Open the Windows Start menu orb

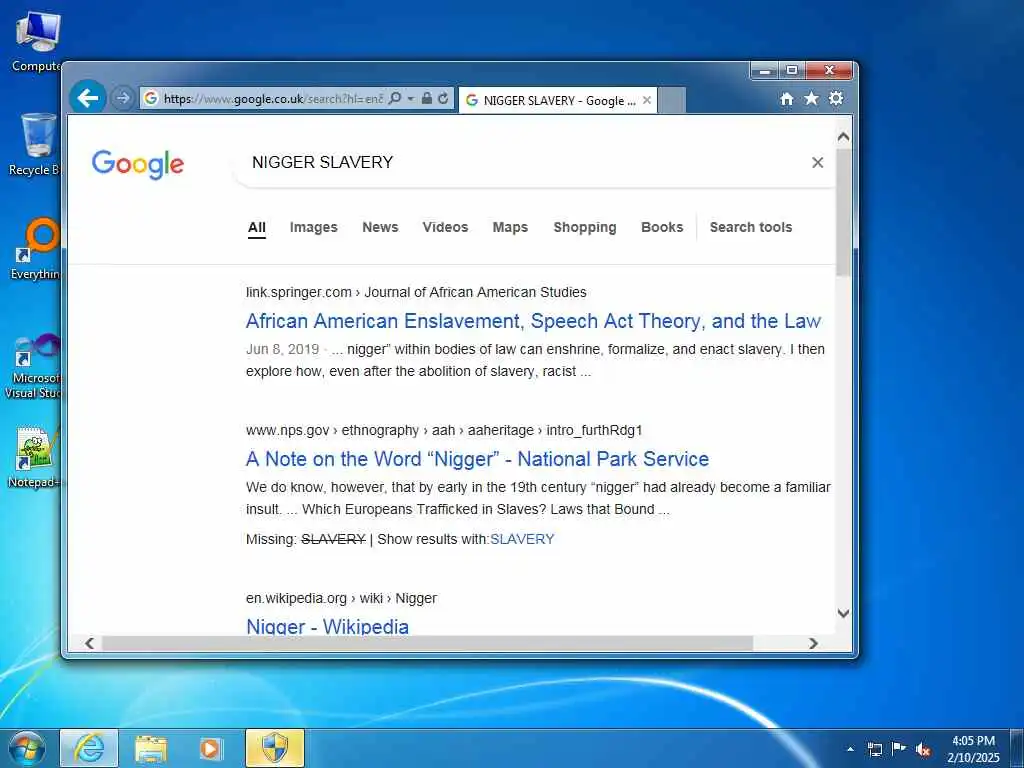point(27,748)
